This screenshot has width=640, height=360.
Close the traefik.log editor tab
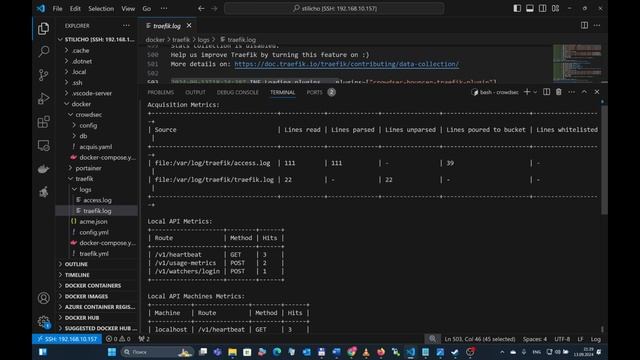[189, 25]
